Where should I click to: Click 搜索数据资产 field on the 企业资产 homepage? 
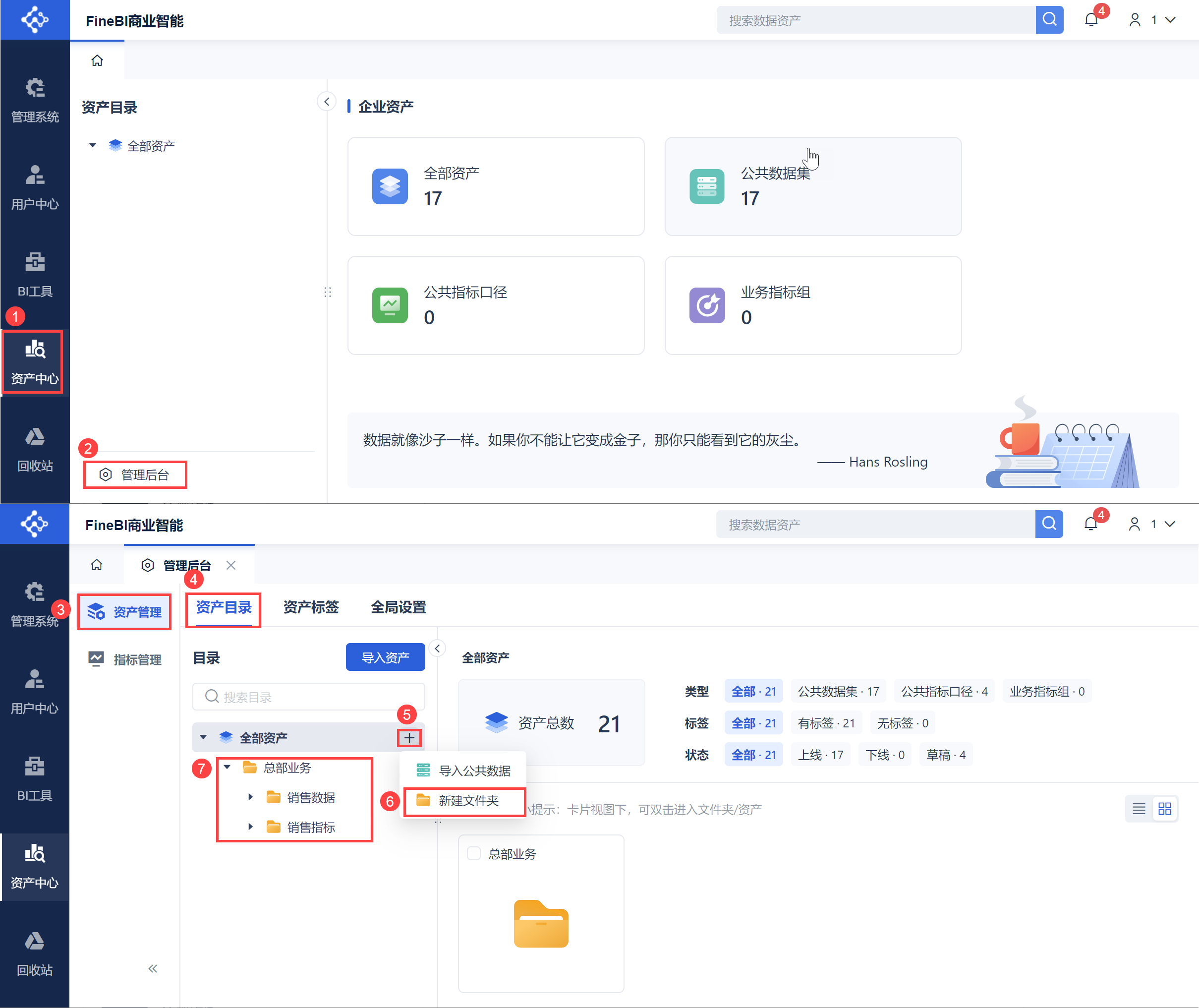click(x=876, y=20)
